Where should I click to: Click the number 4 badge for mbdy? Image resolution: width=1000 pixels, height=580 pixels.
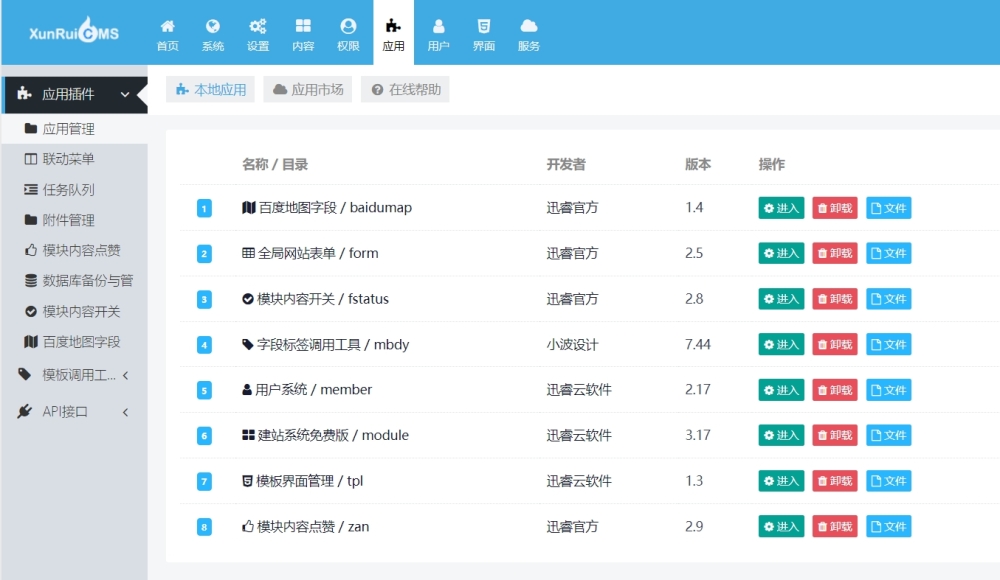204,345
